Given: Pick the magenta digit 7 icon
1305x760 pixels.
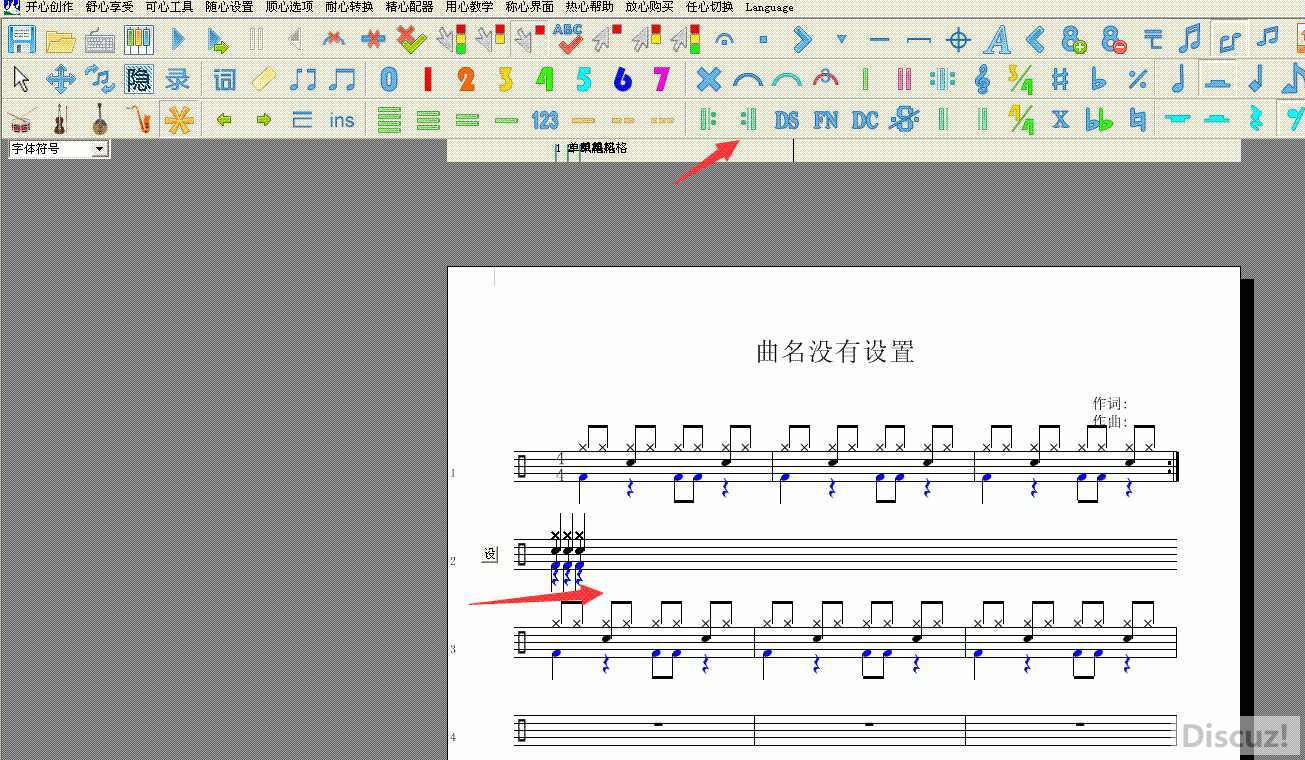Looking at the screenshot, I should (x=661, y=79).
